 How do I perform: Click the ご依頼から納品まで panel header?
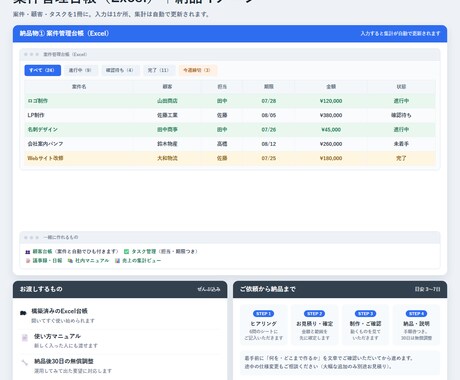tap(340, 289)
